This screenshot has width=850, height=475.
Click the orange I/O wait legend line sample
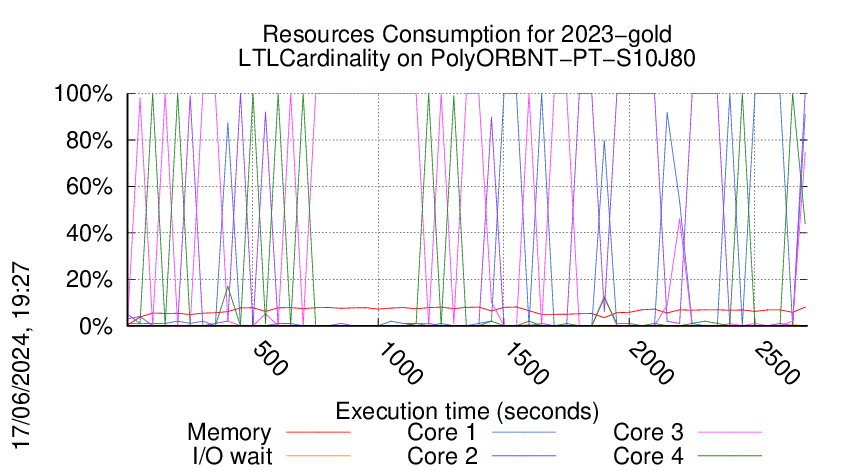tap(318, 456)
